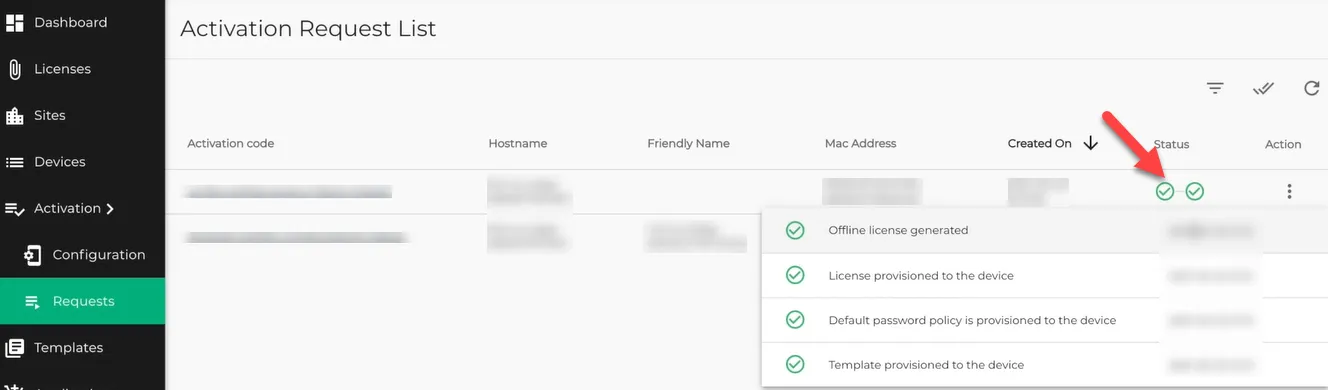Click the Status column header
The width and height of the screenshot is (1328, 390).
point(1171,144)
